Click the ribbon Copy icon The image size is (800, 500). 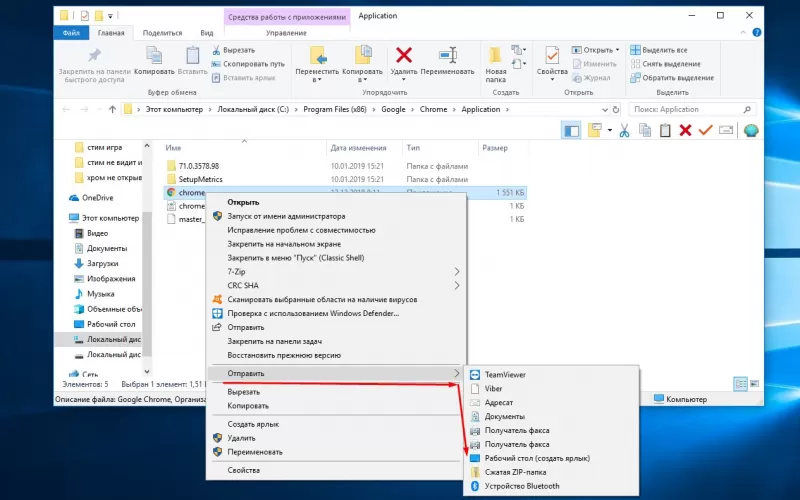pos(154,55)
